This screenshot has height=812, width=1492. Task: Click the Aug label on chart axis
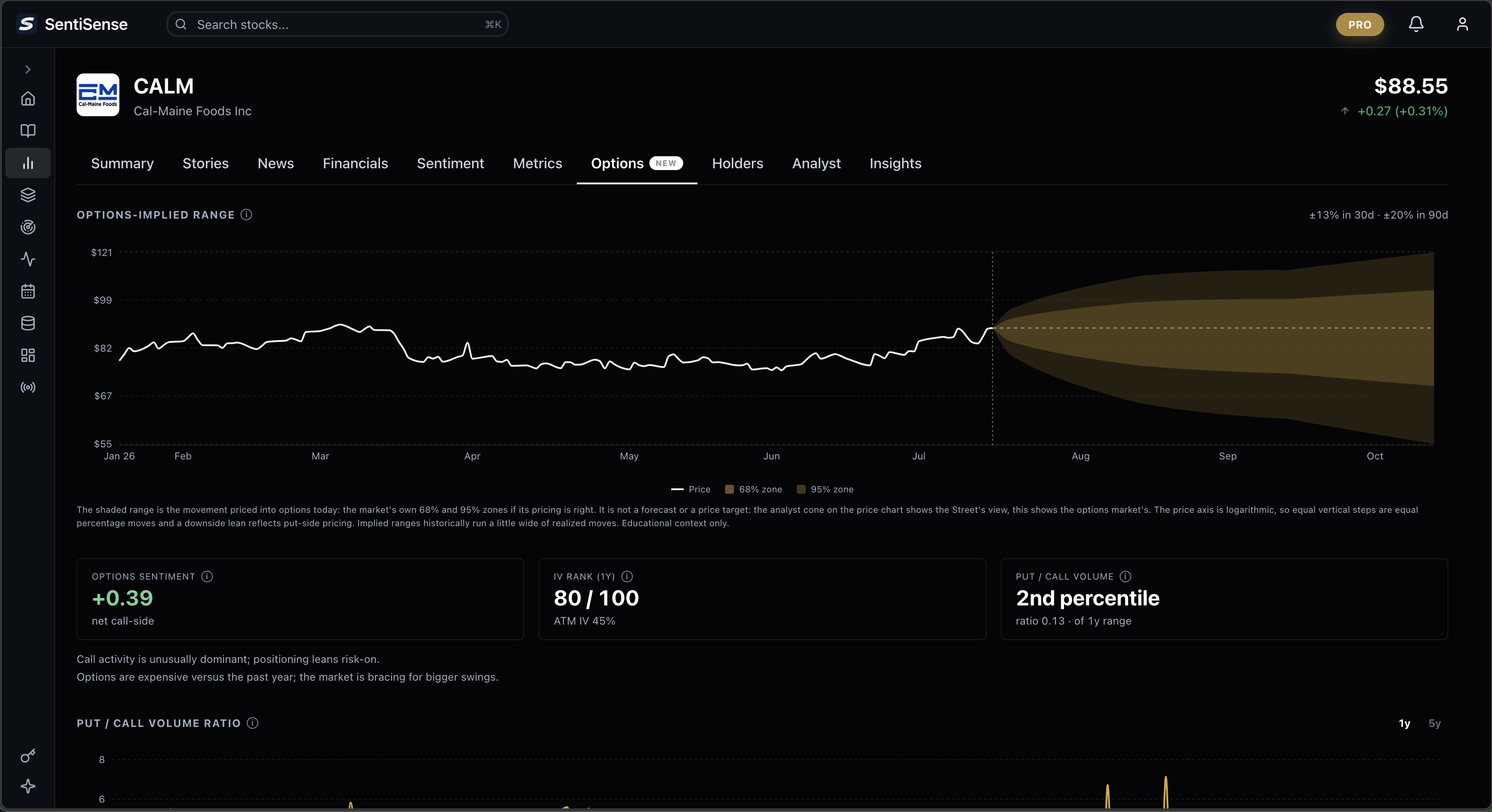click(x=1080, y=456)
